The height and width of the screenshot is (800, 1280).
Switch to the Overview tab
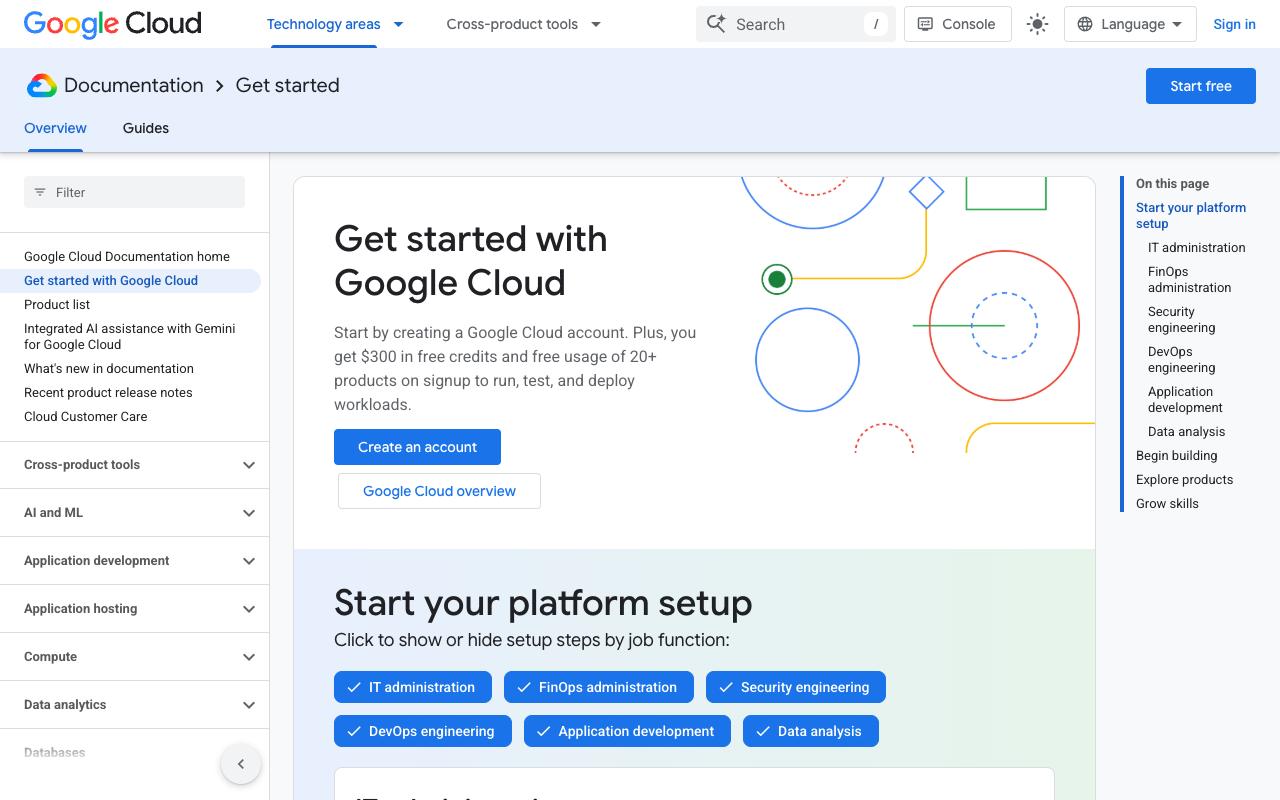click(55, 128)
